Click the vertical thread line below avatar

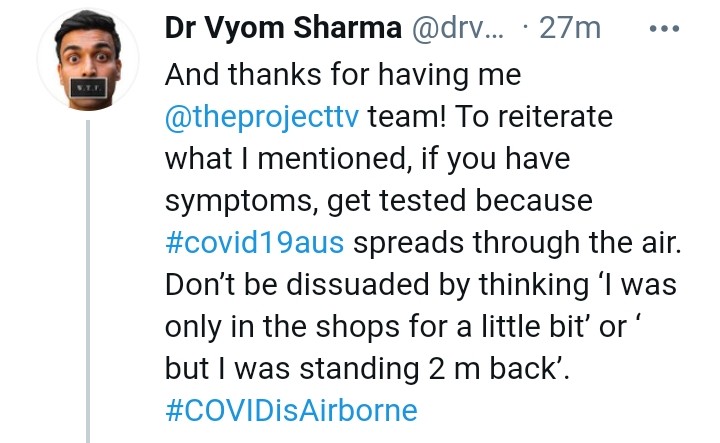[88, 280]
